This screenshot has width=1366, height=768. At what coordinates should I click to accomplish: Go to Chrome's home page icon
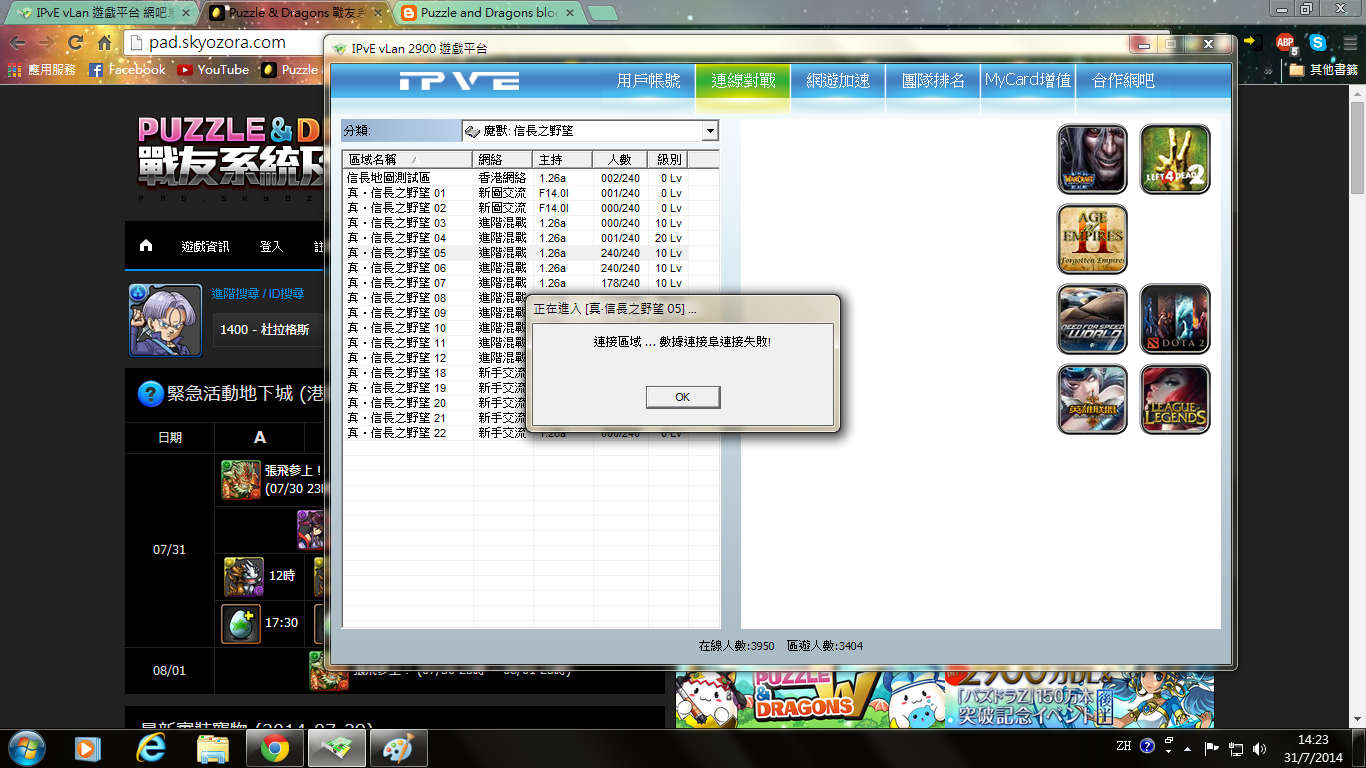(x=104, y=43)
